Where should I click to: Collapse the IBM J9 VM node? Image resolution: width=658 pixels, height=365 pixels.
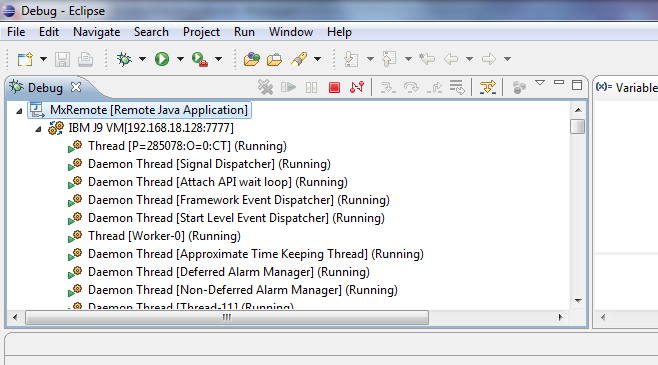[x=38, y=129]
